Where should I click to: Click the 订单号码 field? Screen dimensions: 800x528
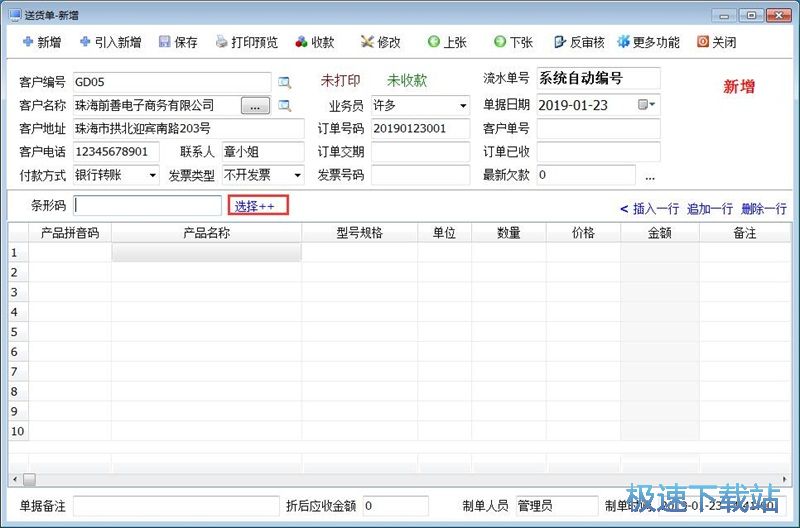pos(420,129)
